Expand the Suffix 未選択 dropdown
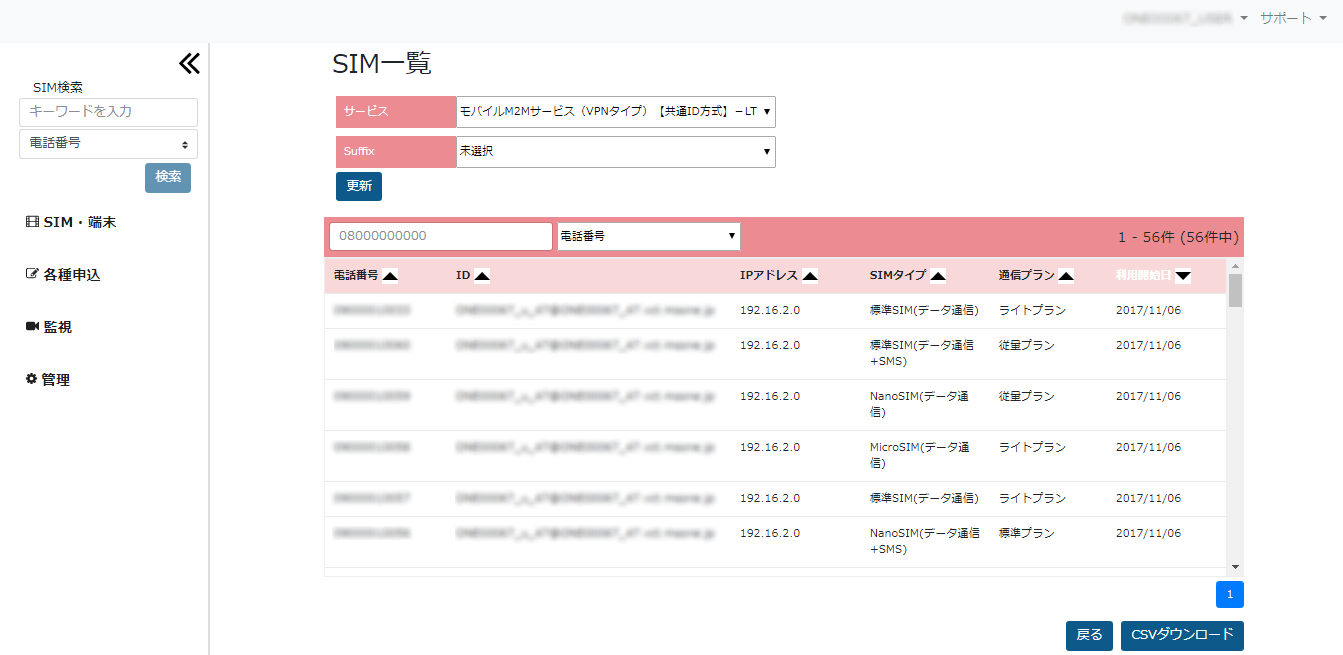 615,152
